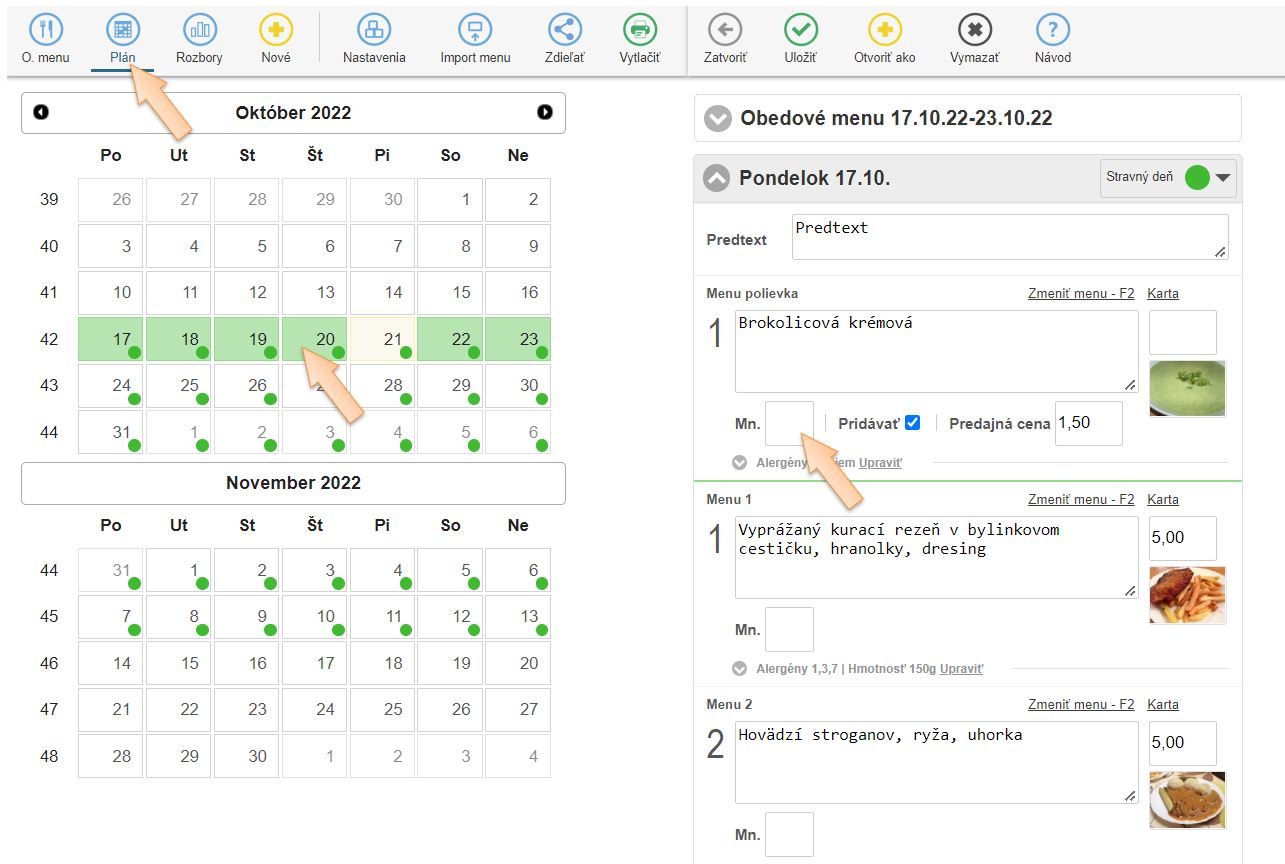Click the Import menu icon
Image resolution: width=1285 pixels, height=864 pixels.
tap(475, 32)
